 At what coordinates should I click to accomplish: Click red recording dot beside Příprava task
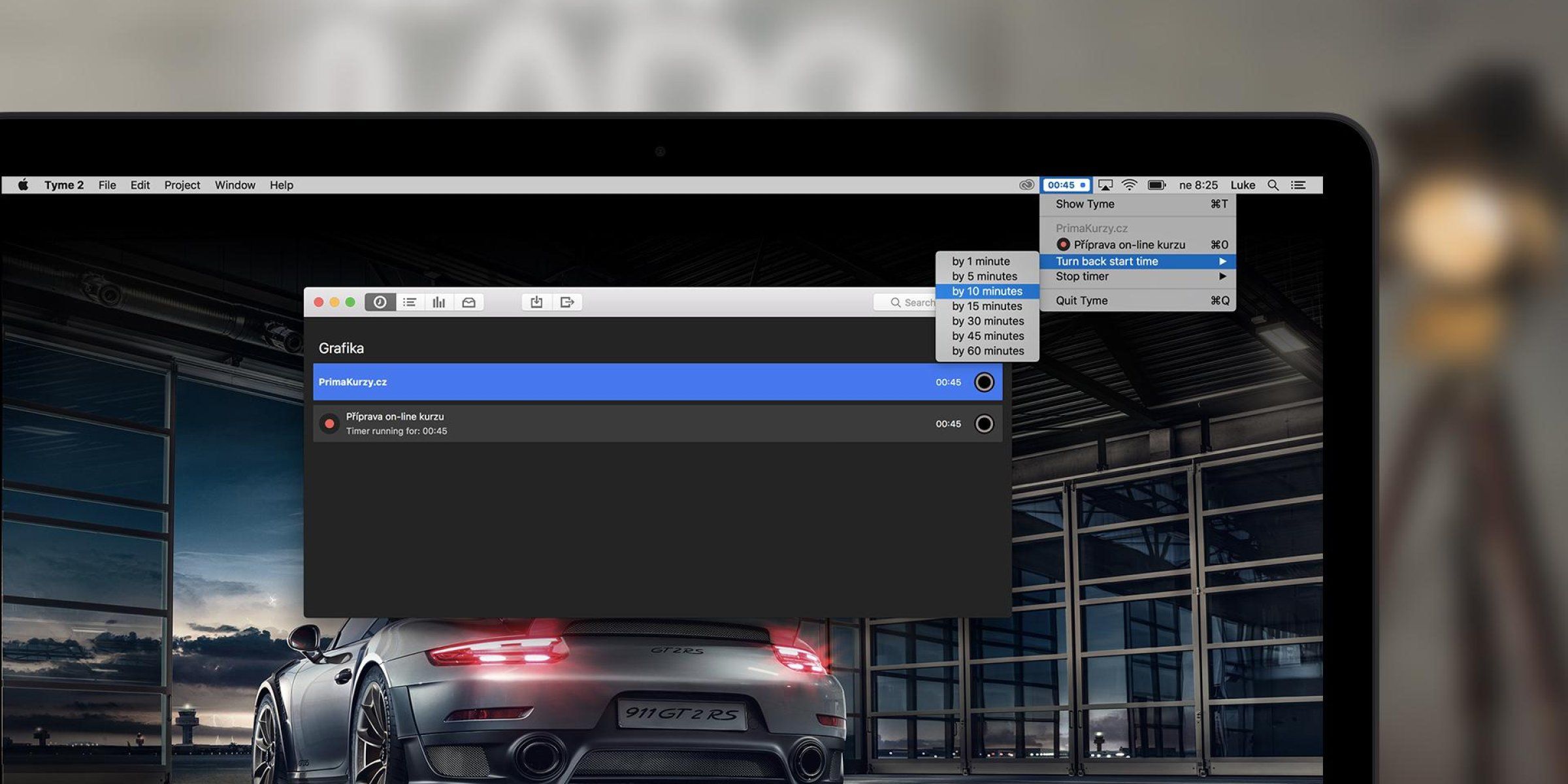tap(329, 424)
